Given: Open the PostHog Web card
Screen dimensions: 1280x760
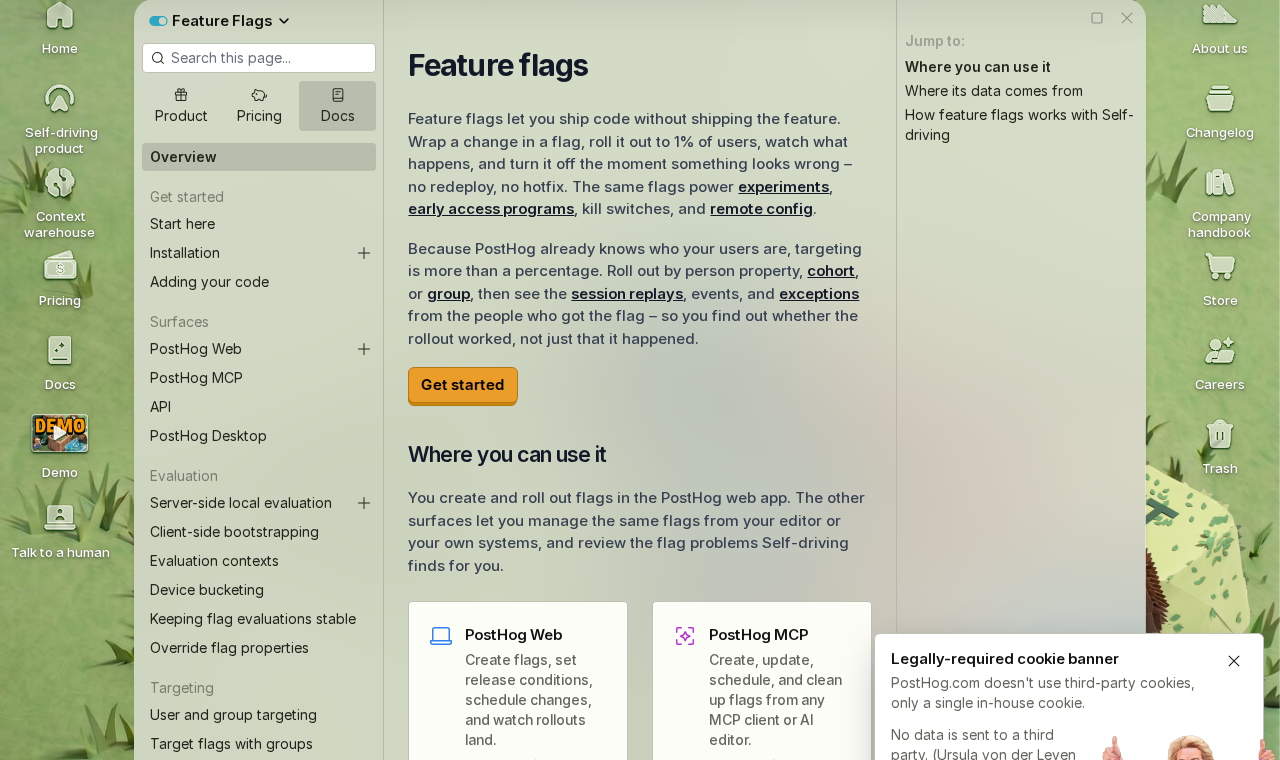Looking at the screenshot, I should point(518,681).
